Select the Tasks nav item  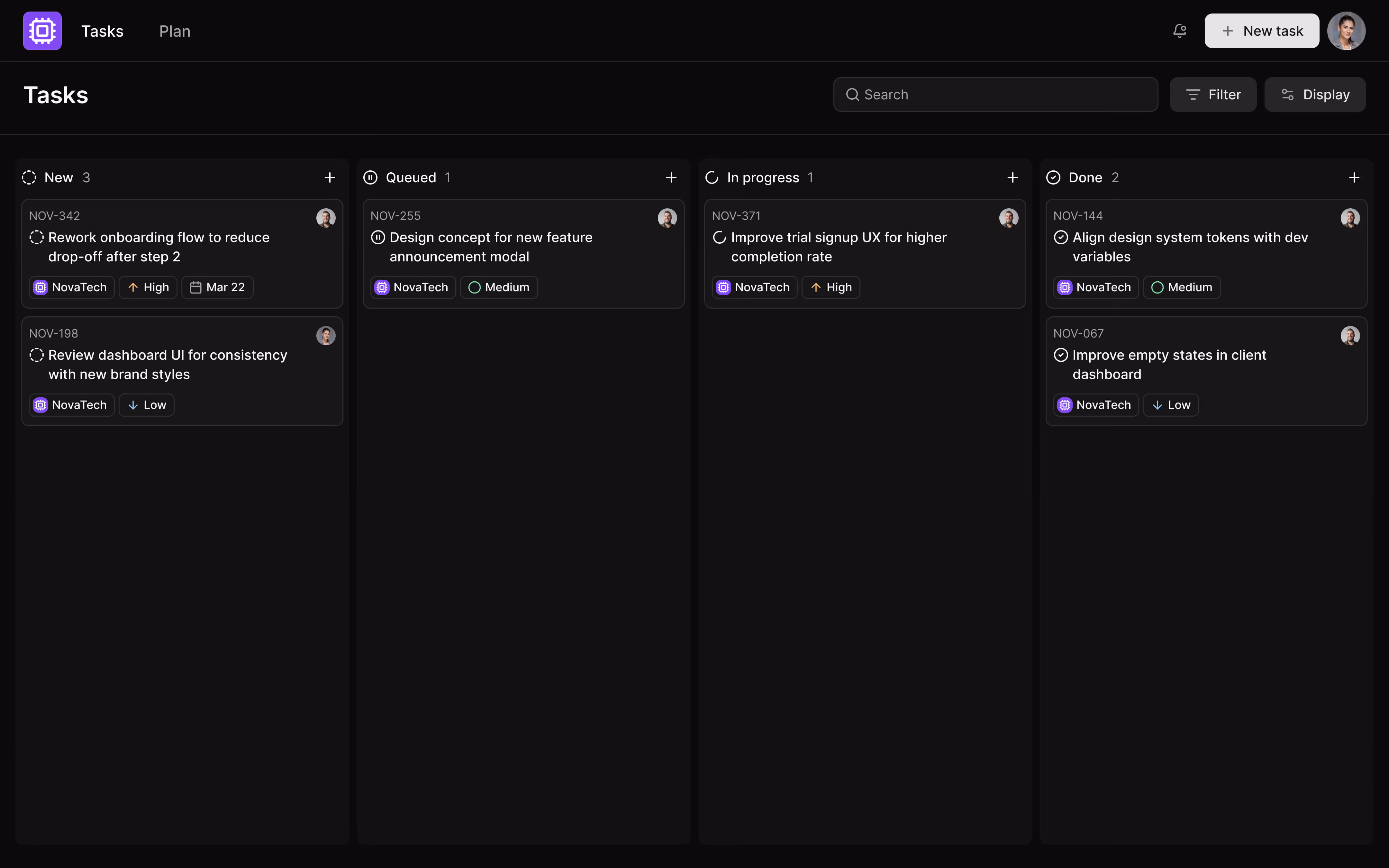(x=103, y=31)
